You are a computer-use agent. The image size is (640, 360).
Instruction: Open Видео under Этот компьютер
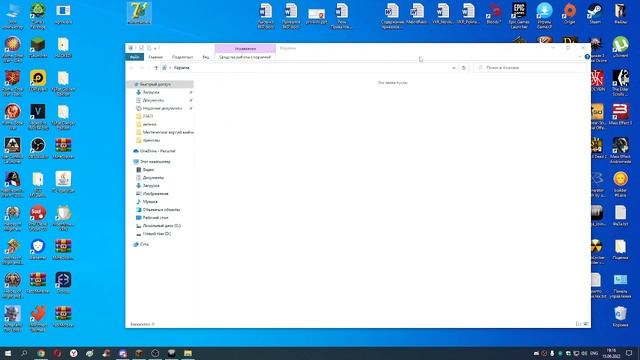(x=148, y=169)
